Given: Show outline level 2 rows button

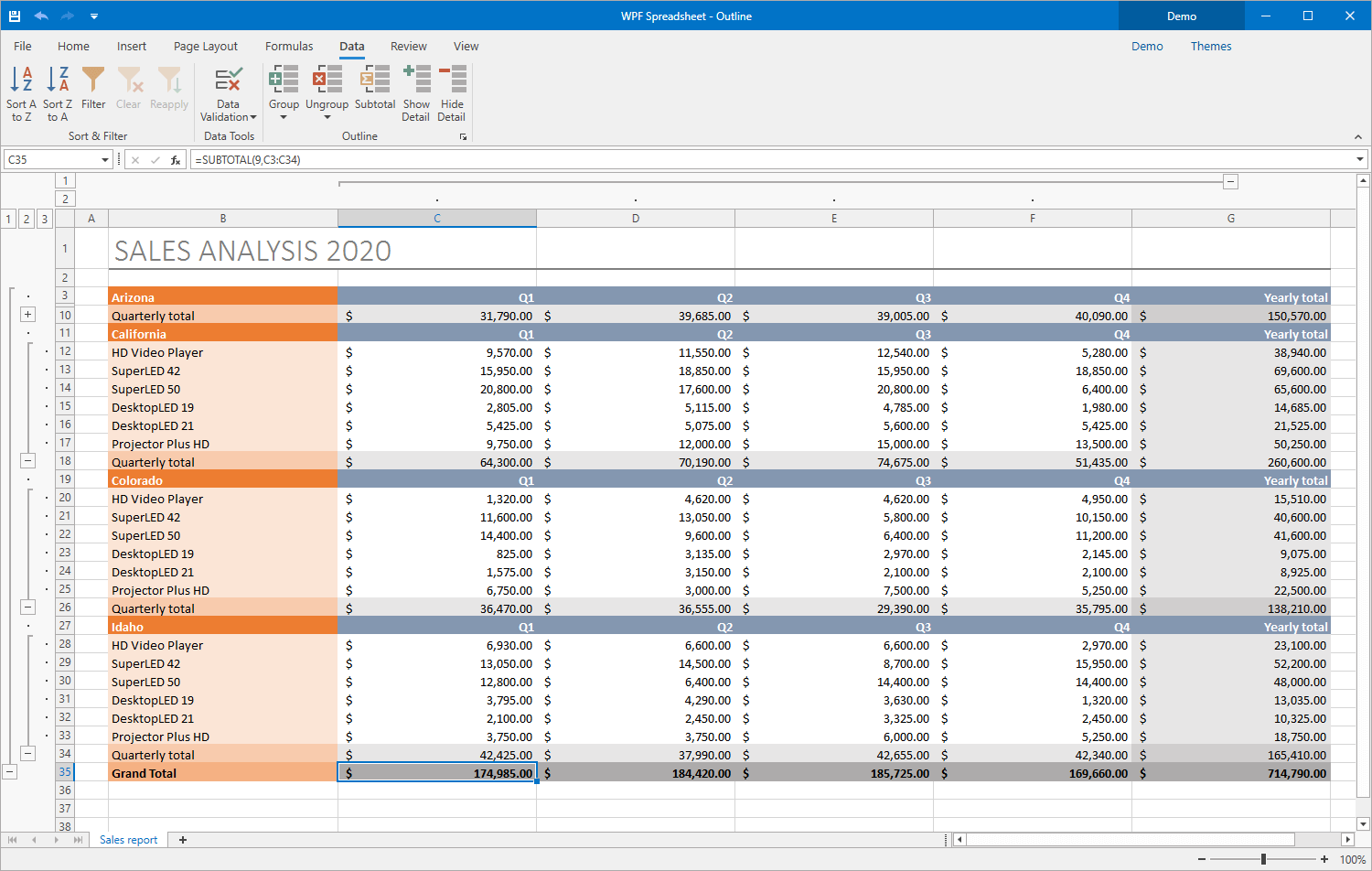Looking at the screenshot, I should 27,219.
